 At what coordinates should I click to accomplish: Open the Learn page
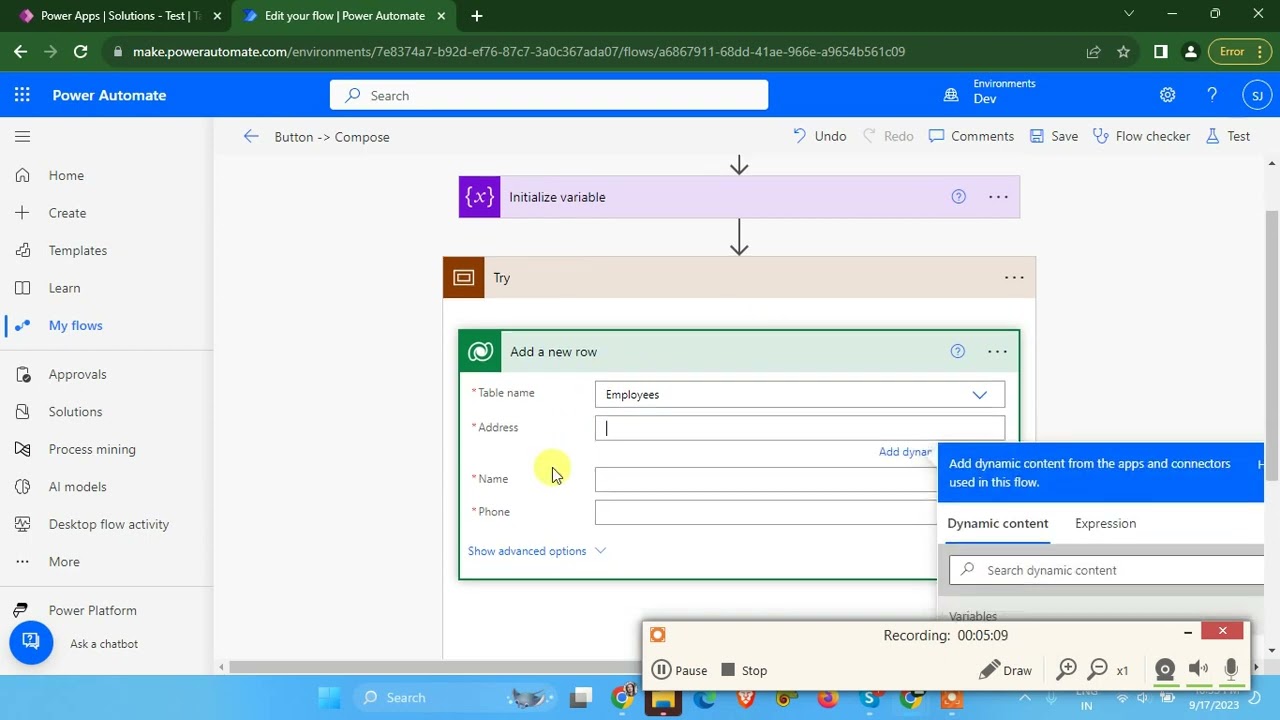click(x=64, y=288)
